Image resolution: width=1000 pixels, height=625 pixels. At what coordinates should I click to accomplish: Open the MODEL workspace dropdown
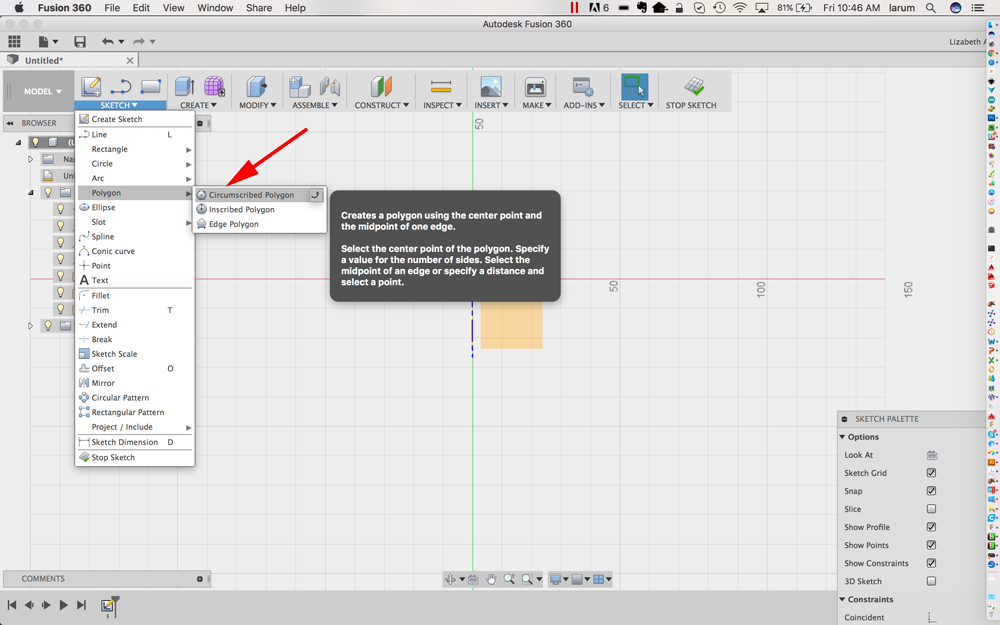[43, 91]
